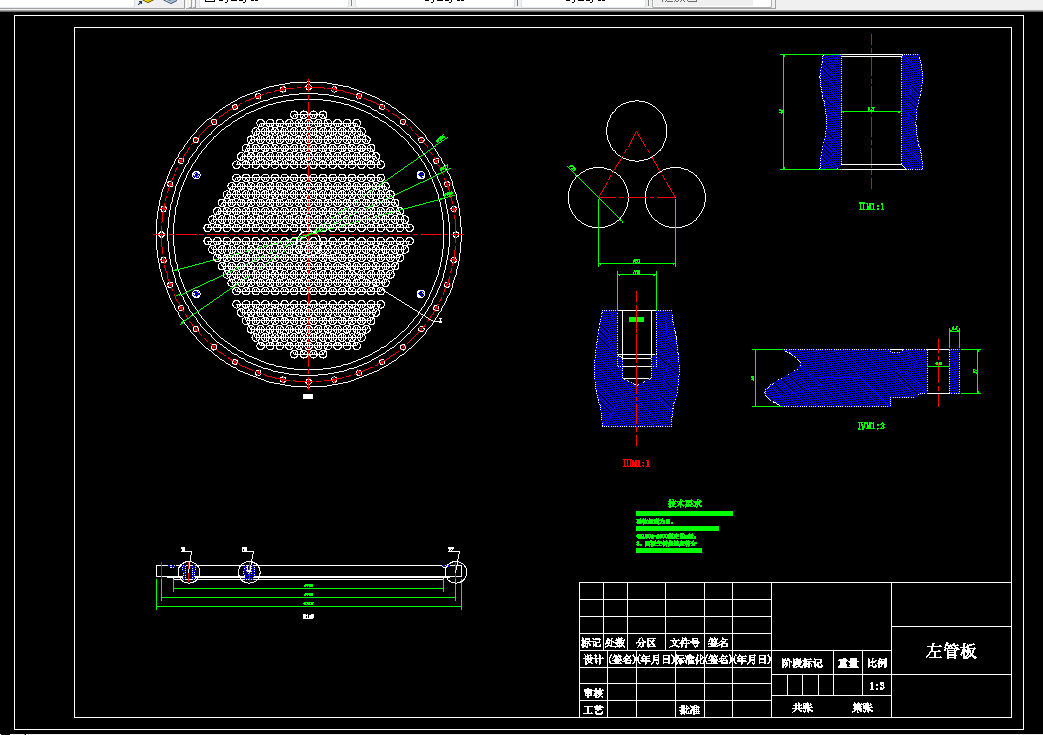Select the blue hatched flange edge section
The height and width of the screenshot is (735, 1043).
coord(861,377)
